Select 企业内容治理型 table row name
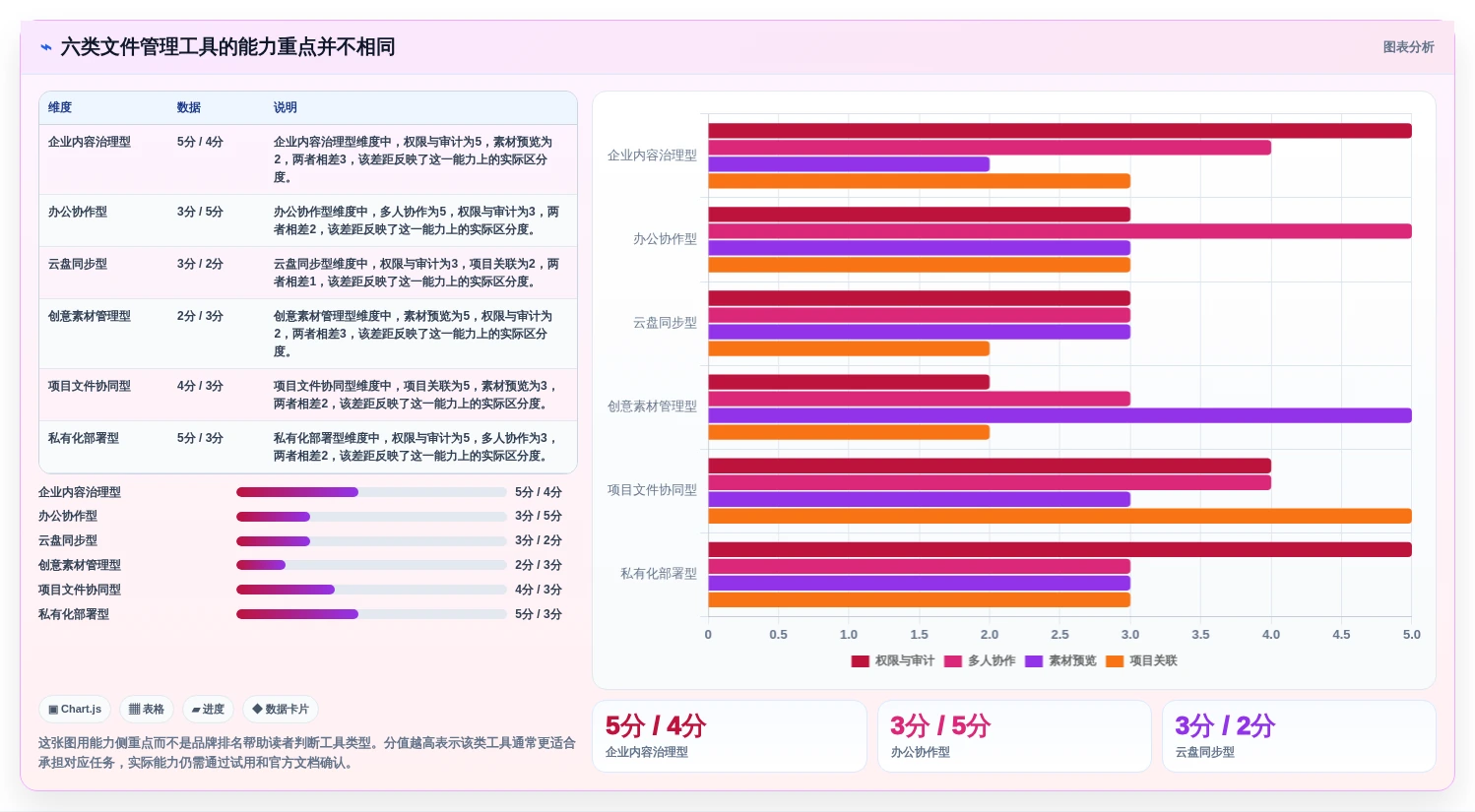 [90, 142]
